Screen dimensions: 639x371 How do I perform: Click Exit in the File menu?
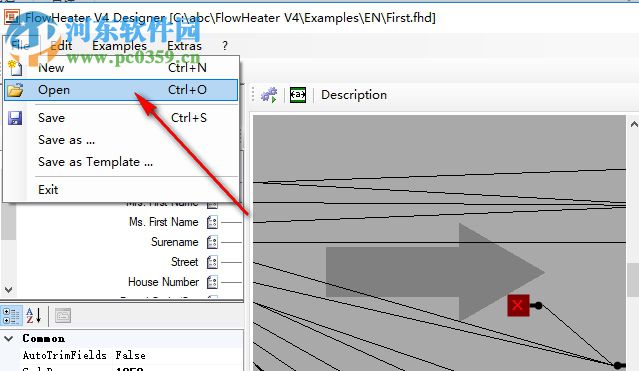tap(121, 190)
